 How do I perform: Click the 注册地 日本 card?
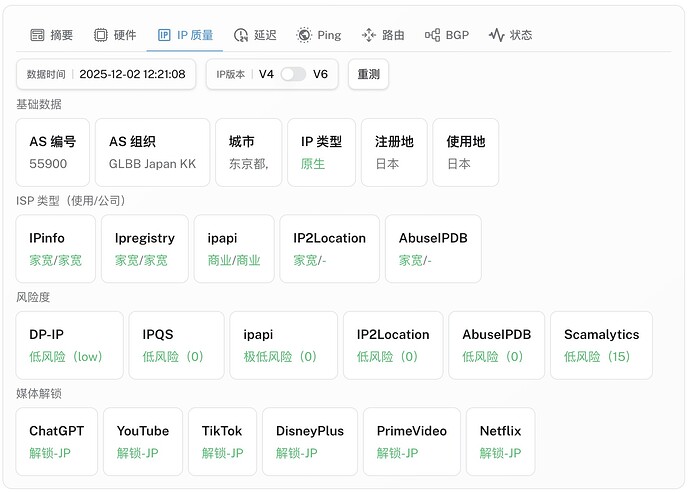point(394,152)
